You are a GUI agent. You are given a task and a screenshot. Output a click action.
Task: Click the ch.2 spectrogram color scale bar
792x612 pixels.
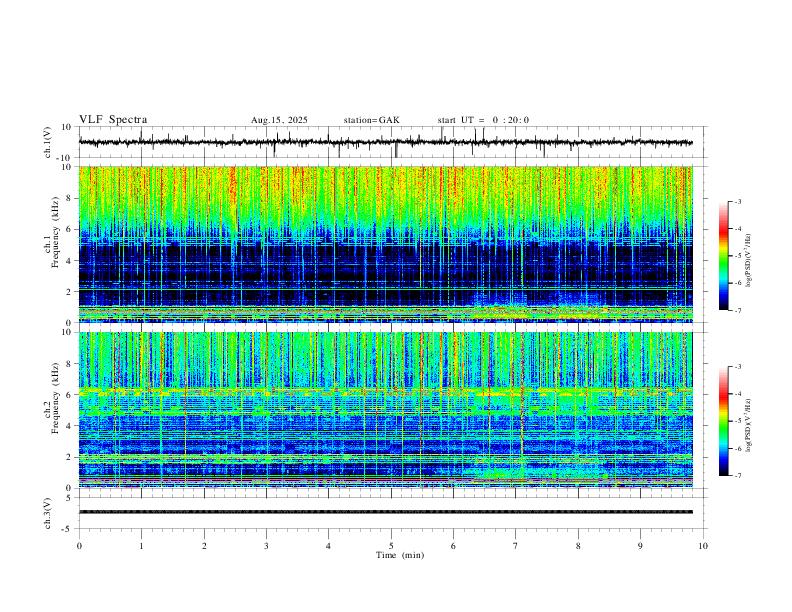(724, 421)
